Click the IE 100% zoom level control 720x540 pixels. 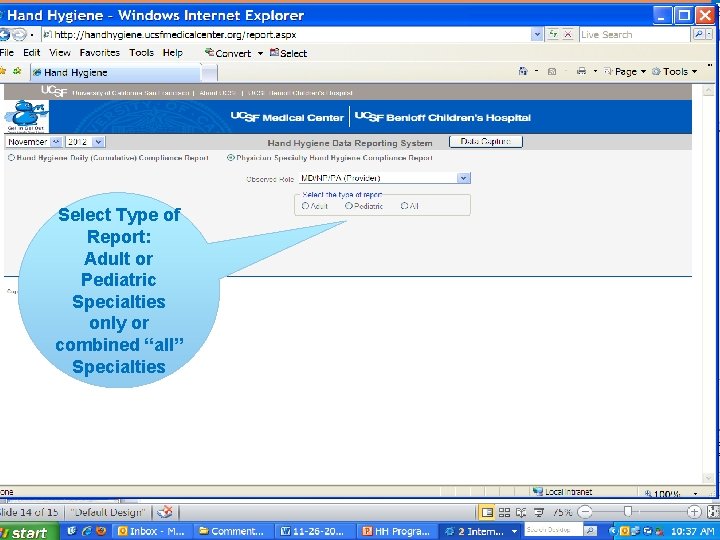click(670, 494)
